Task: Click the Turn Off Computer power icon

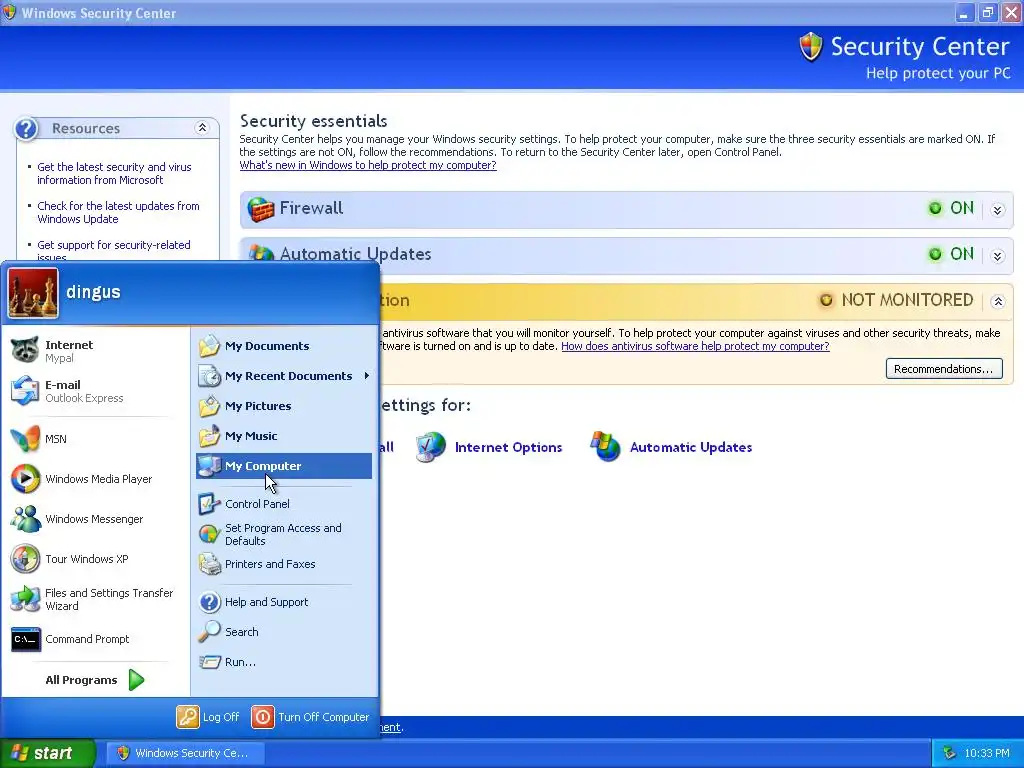Action: pos(263,716)
